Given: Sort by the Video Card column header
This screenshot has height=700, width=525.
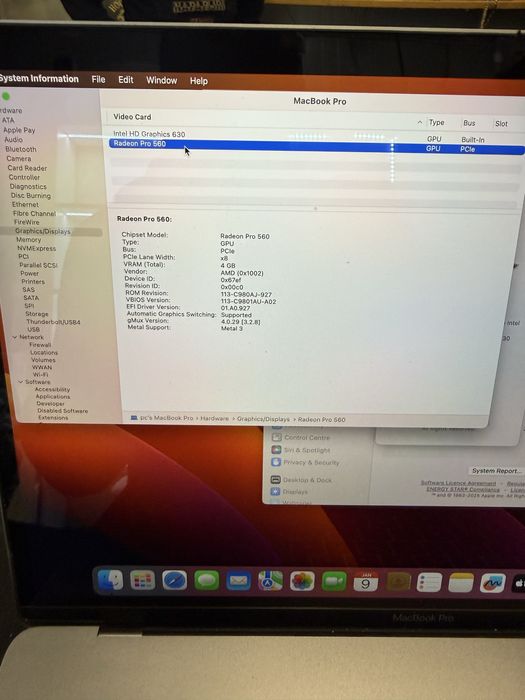Looking at the screenshot, I should coord(132,117).
